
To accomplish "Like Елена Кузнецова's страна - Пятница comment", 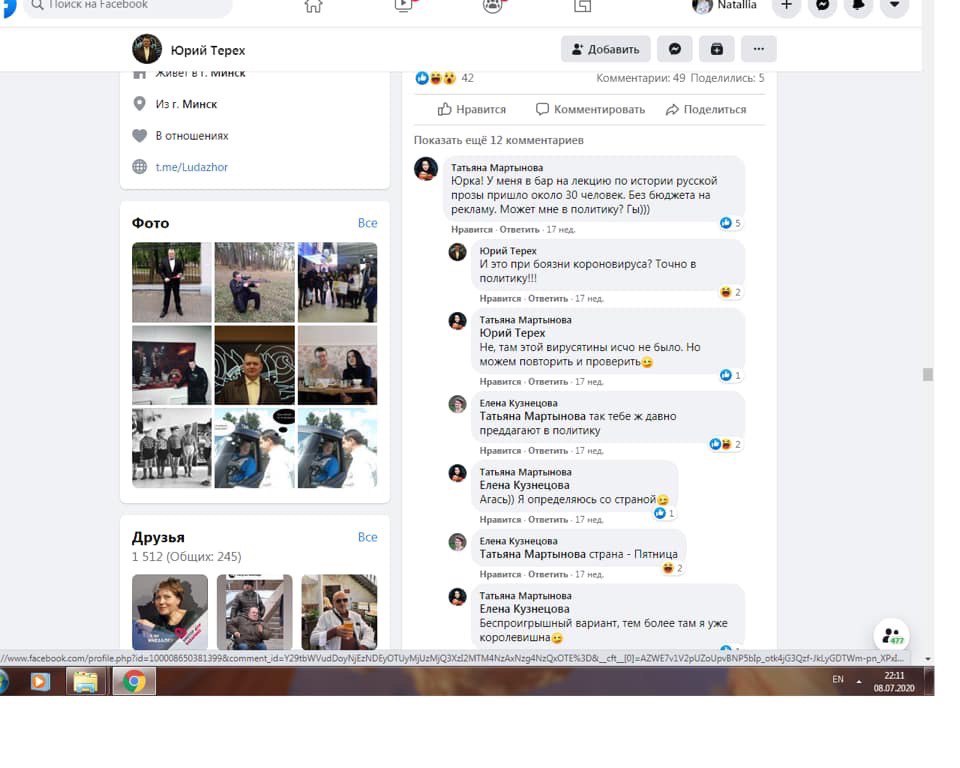I will 500,574.
